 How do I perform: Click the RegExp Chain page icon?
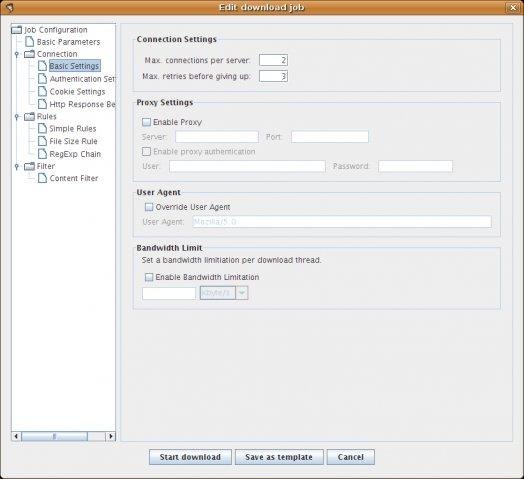(x=42, y=154)
